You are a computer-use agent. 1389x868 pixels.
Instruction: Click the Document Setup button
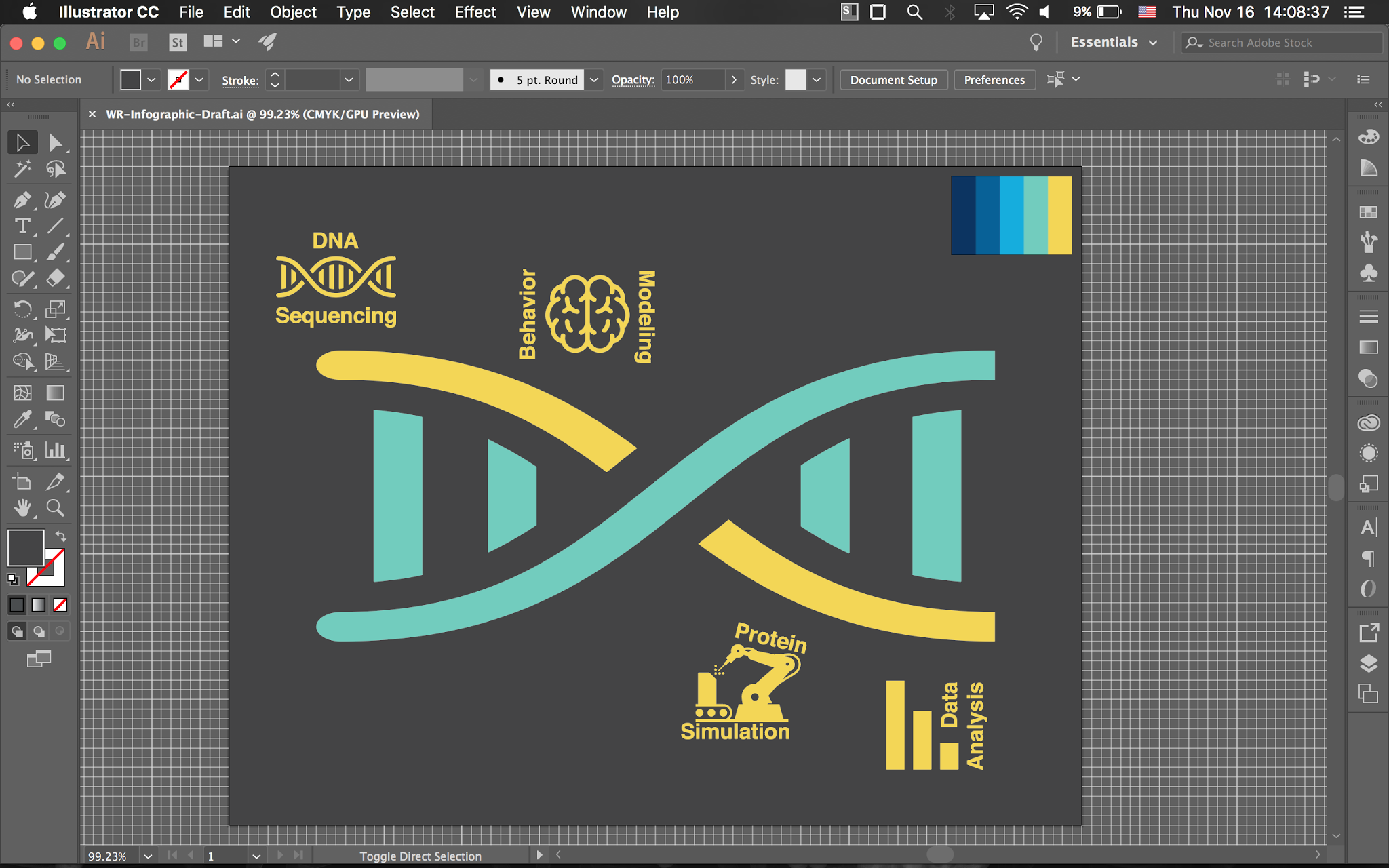[893, 80]
